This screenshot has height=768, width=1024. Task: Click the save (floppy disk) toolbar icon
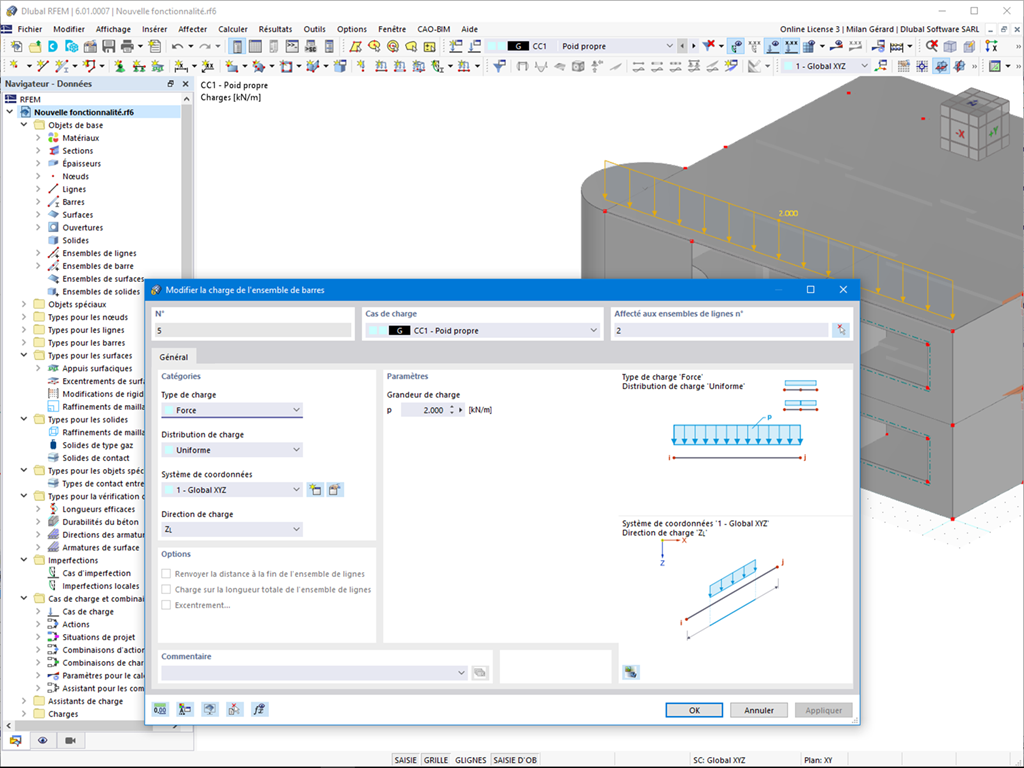coord(109,46)
